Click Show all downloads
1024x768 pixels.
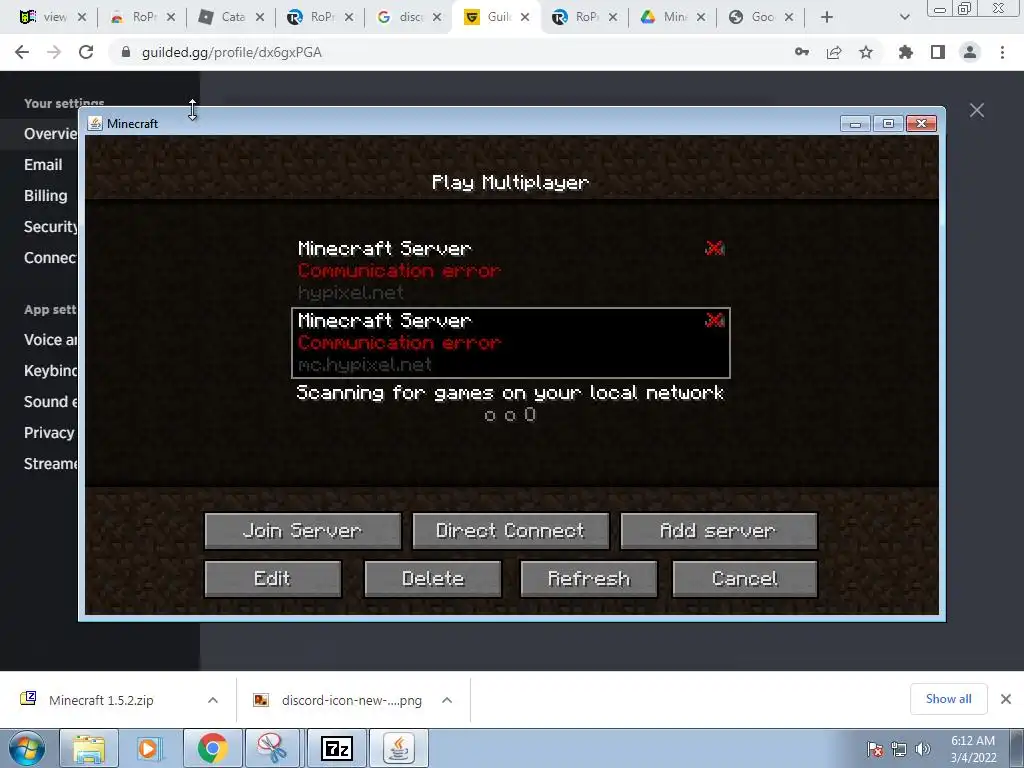pyautogui.click(x=948, y=699)
